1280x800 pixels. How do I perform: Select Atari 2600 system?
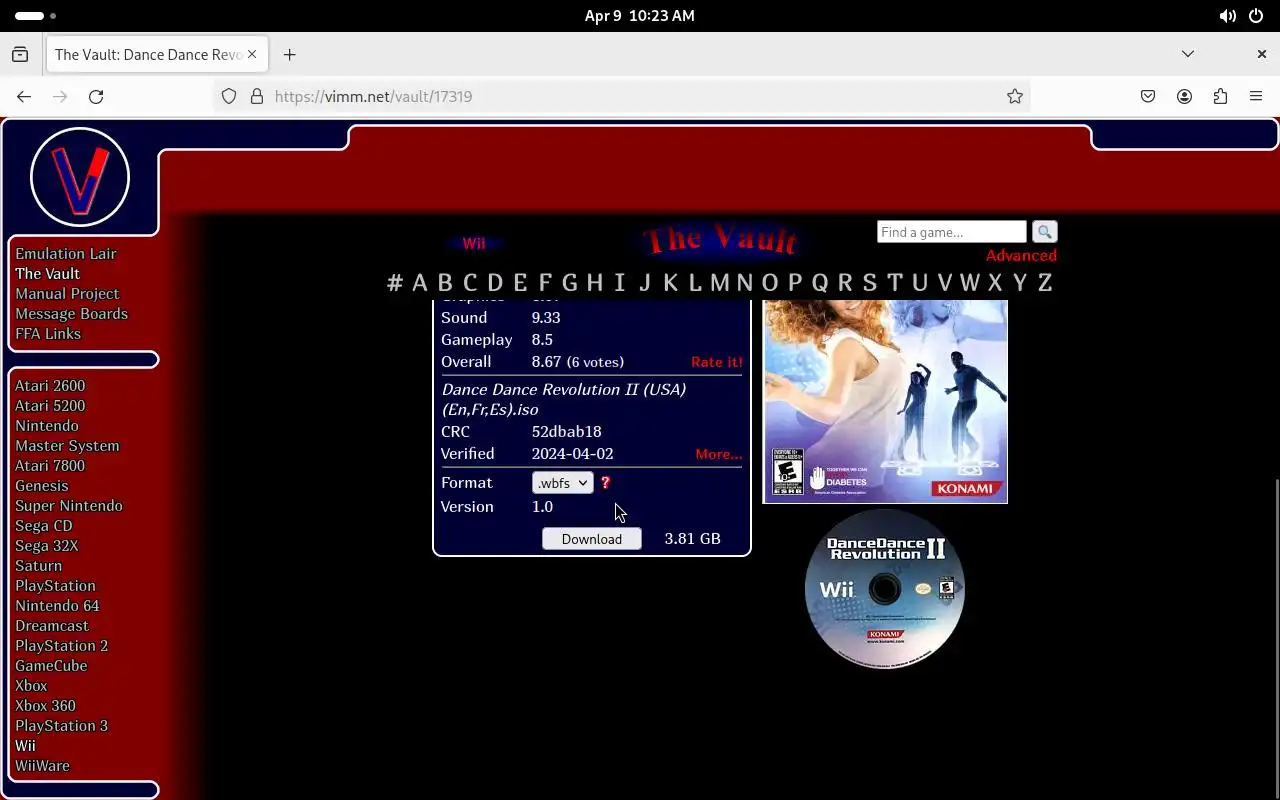[50, 385]
